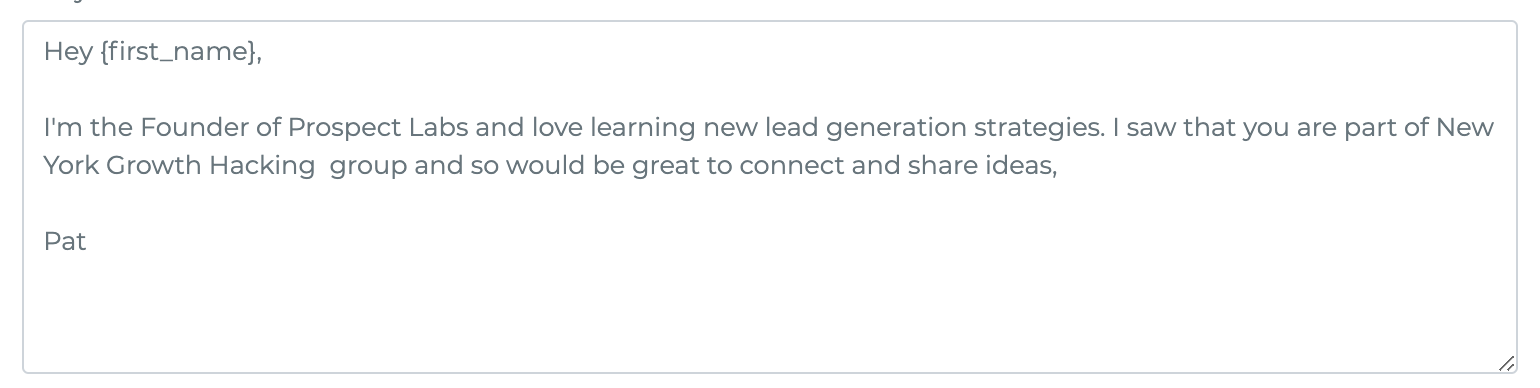Place cursor on "Growth Hacking" text

210,166
